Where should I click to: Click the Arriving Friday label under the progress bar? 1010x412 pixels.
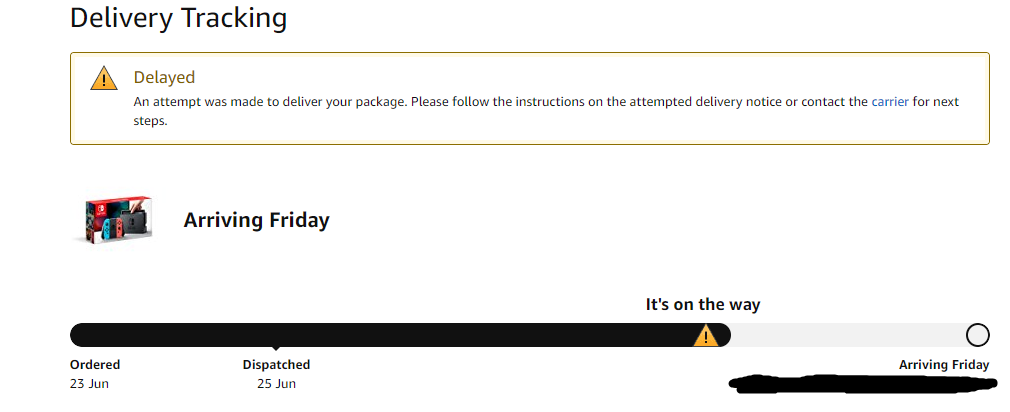pos(943,365)
